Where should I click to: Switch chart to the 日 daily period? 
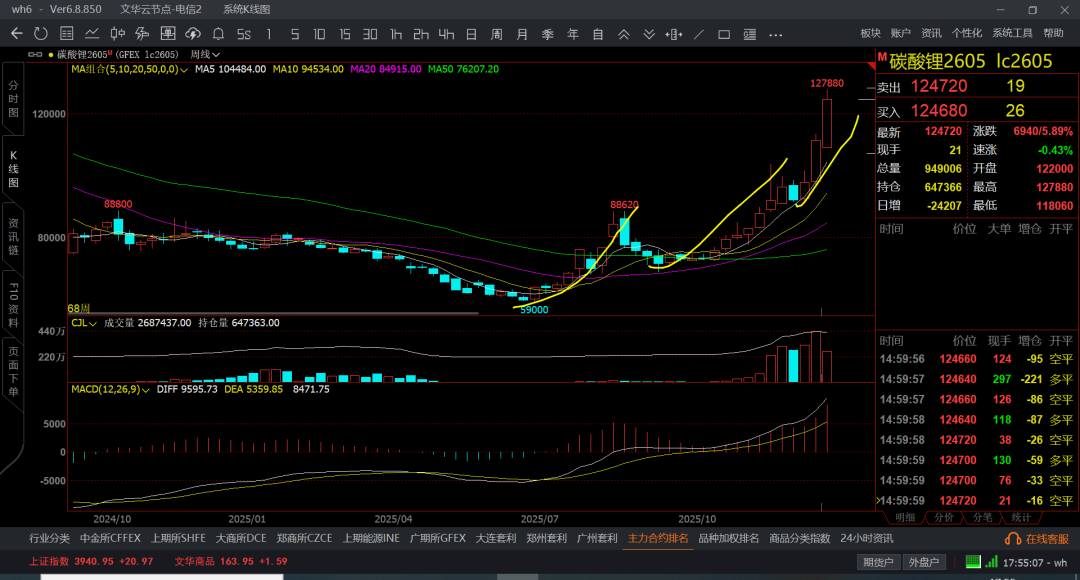click(x=471, y=33)
